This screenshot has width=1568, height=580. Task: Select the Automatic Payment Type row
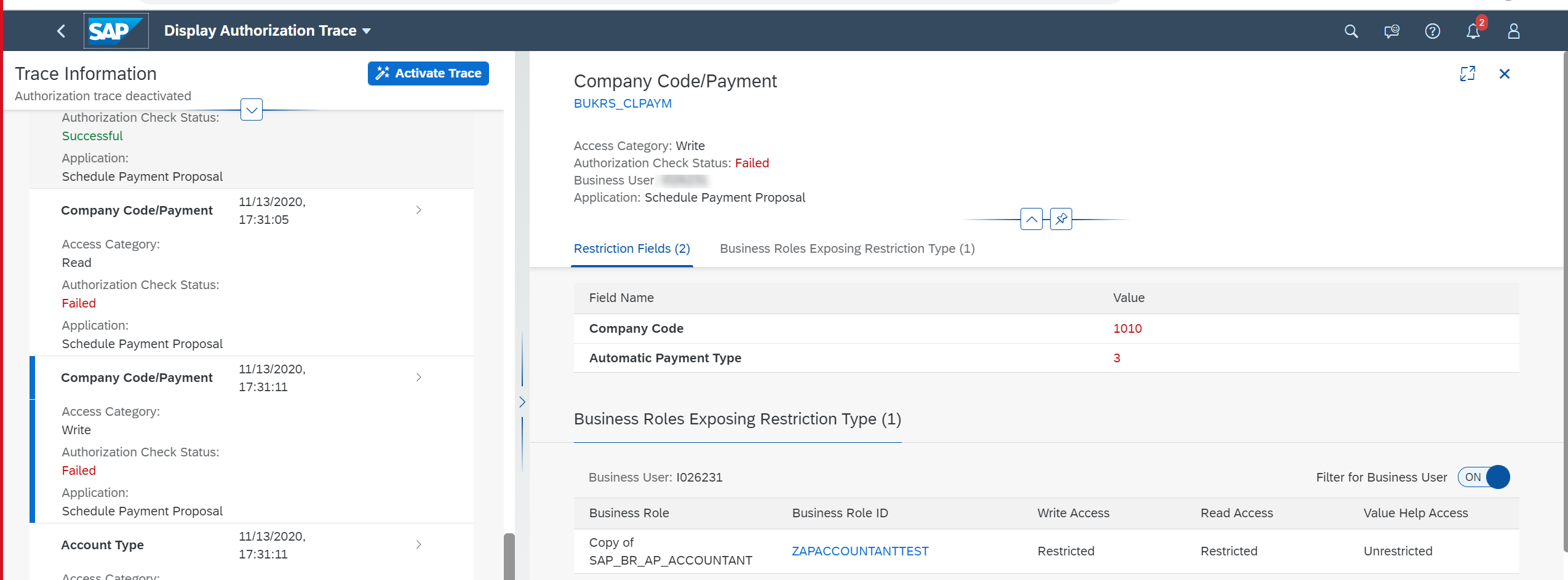coord(1046,358)
